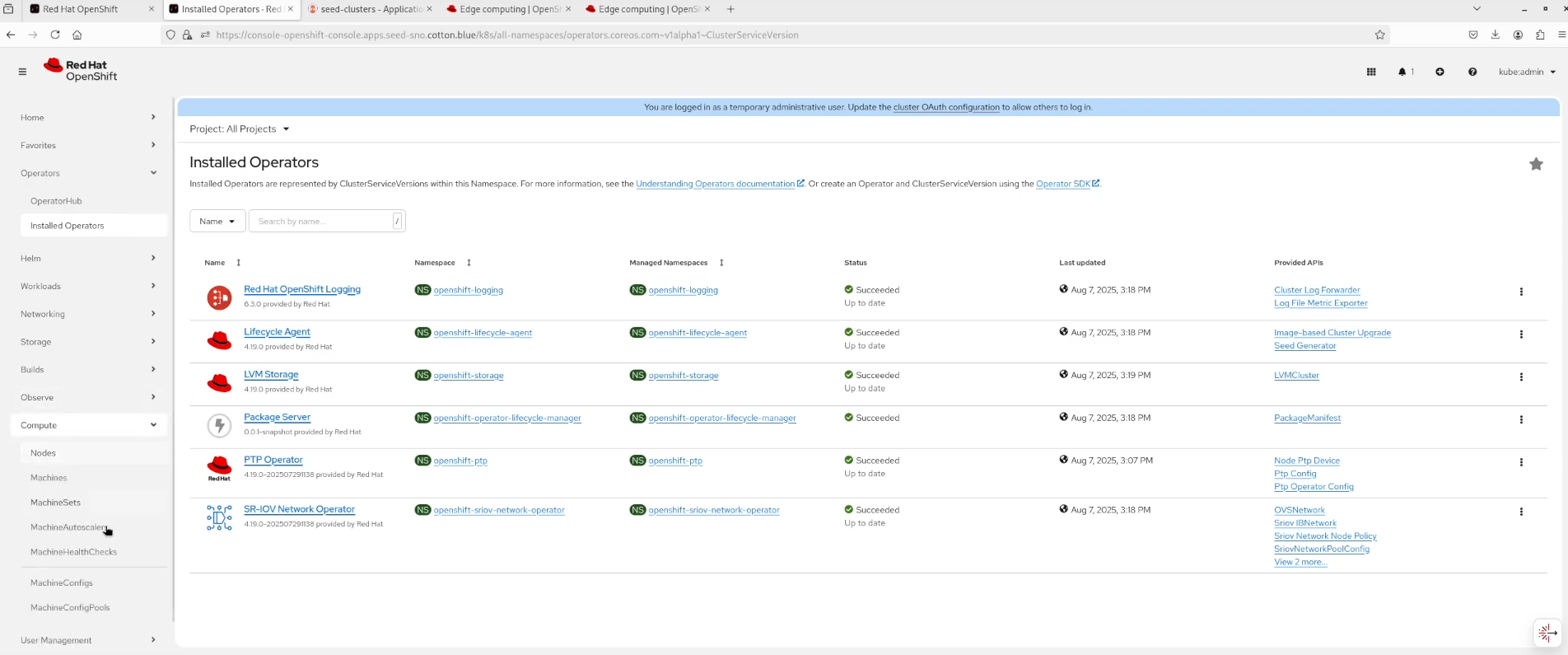Open kebab menu for SR-IOV Network Operator
The height and width of the screenshot is (655, 1568).
[1521, 512]
